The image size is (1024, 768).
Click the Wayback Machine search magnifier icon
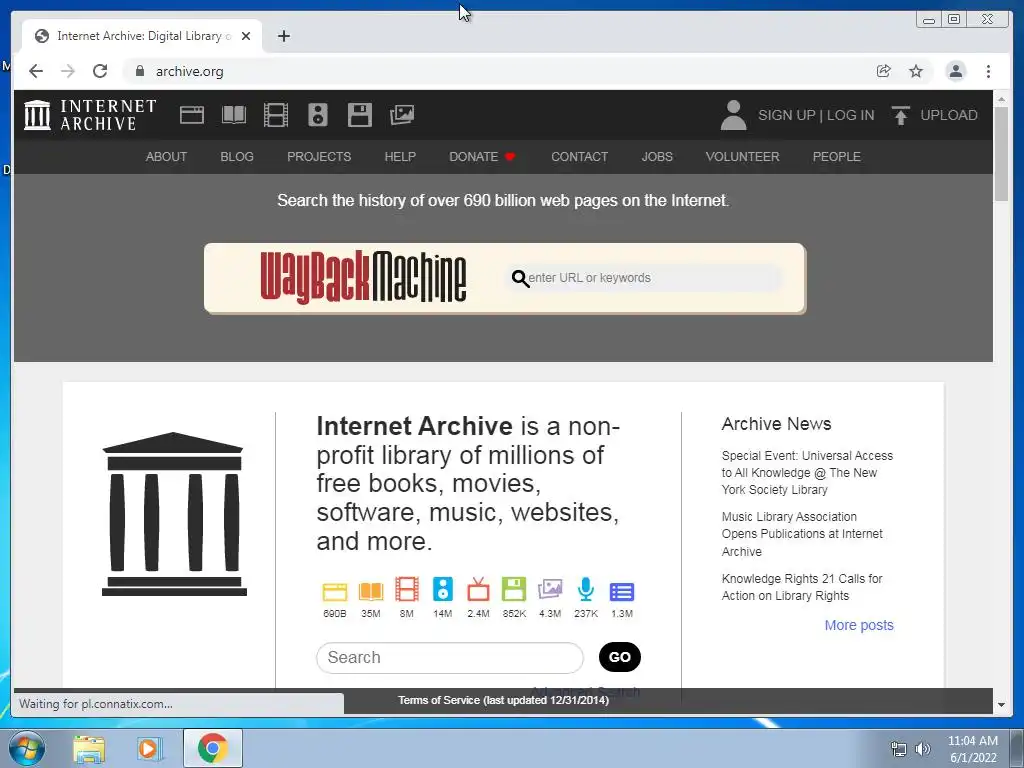(x=520, y=279)
